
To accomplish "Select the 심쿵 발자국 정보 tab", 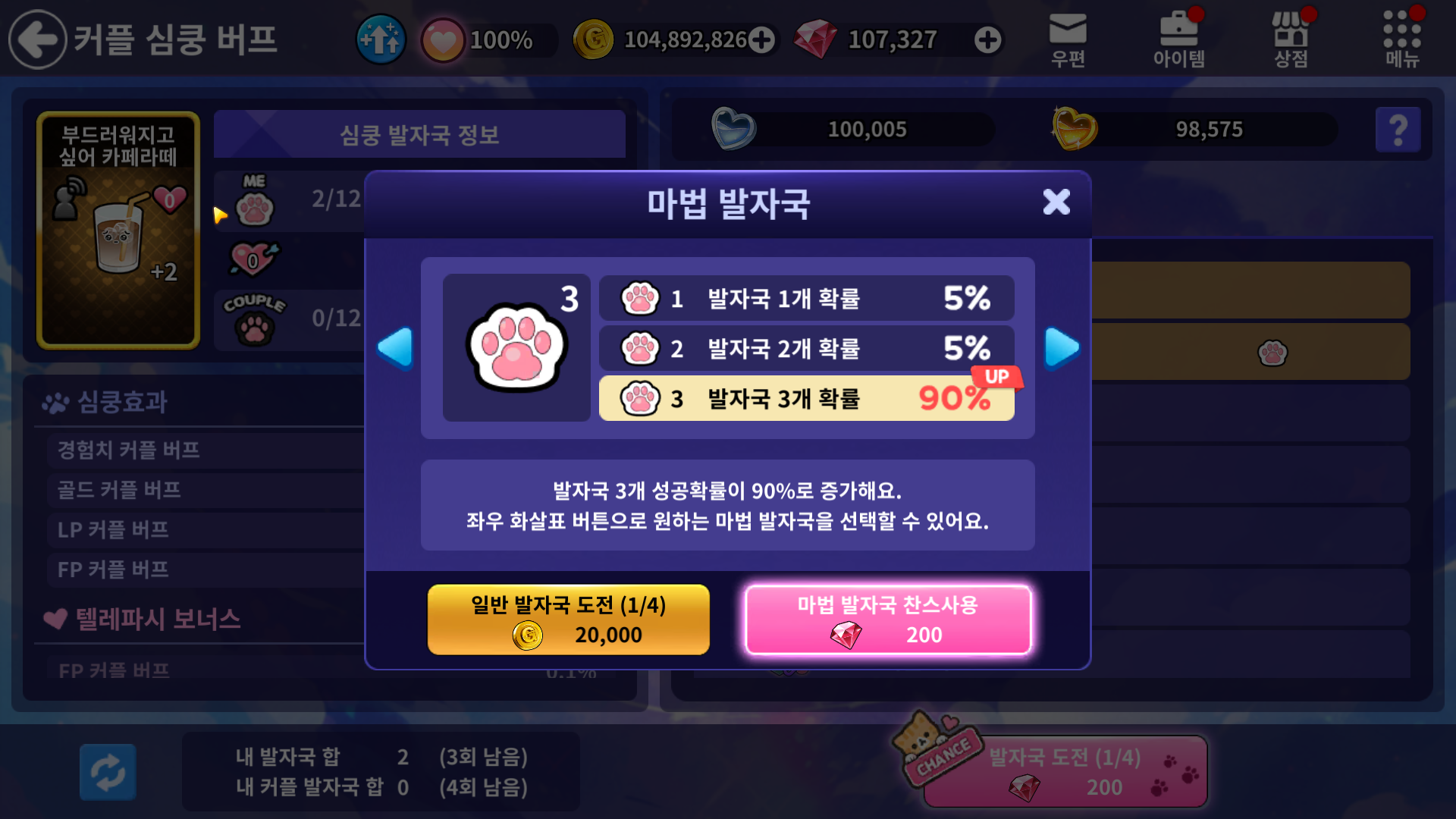I will click(x=419, y=135).
